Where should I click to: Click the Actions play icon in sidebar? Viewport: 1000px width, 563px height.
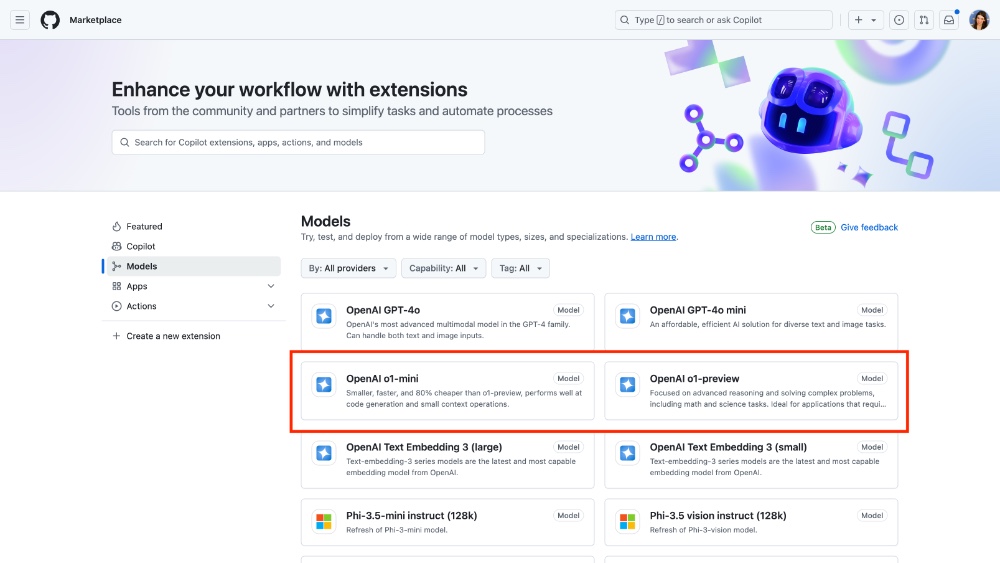pos(116,306)
